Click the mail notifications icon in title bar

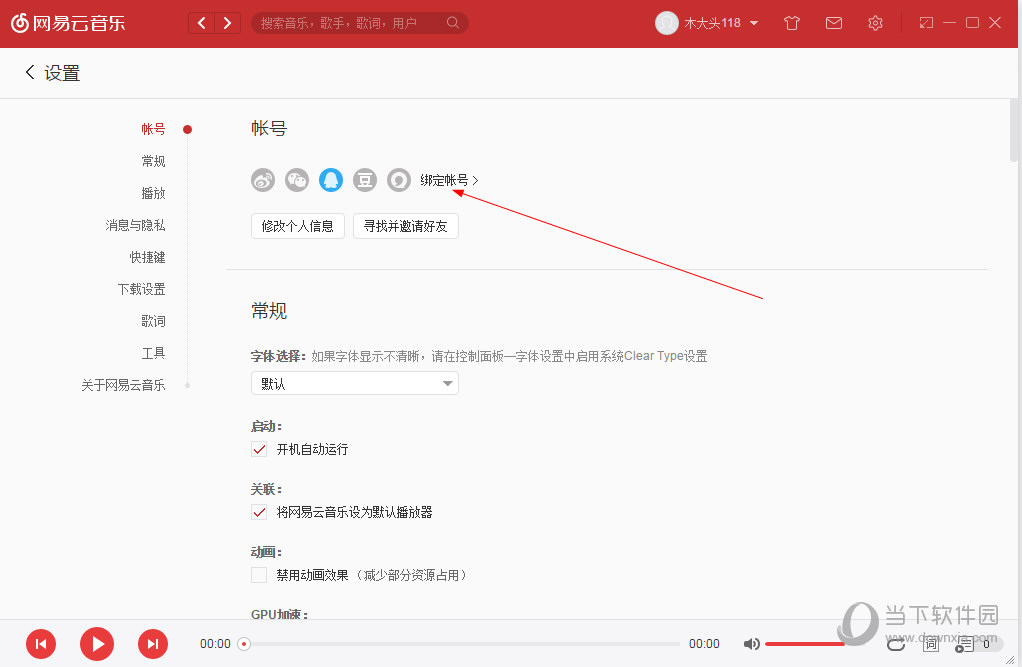[833, 22]
